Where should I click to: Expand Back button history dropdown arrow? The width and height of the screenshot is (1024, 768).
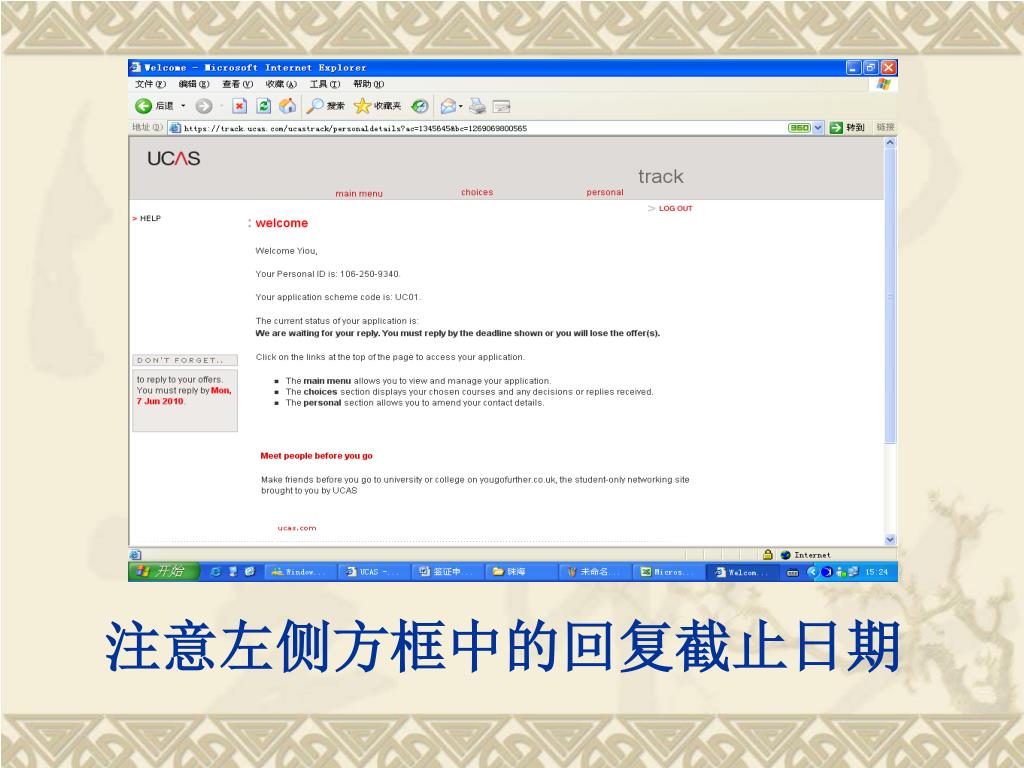pyautogui.click(x=184, y=106)
